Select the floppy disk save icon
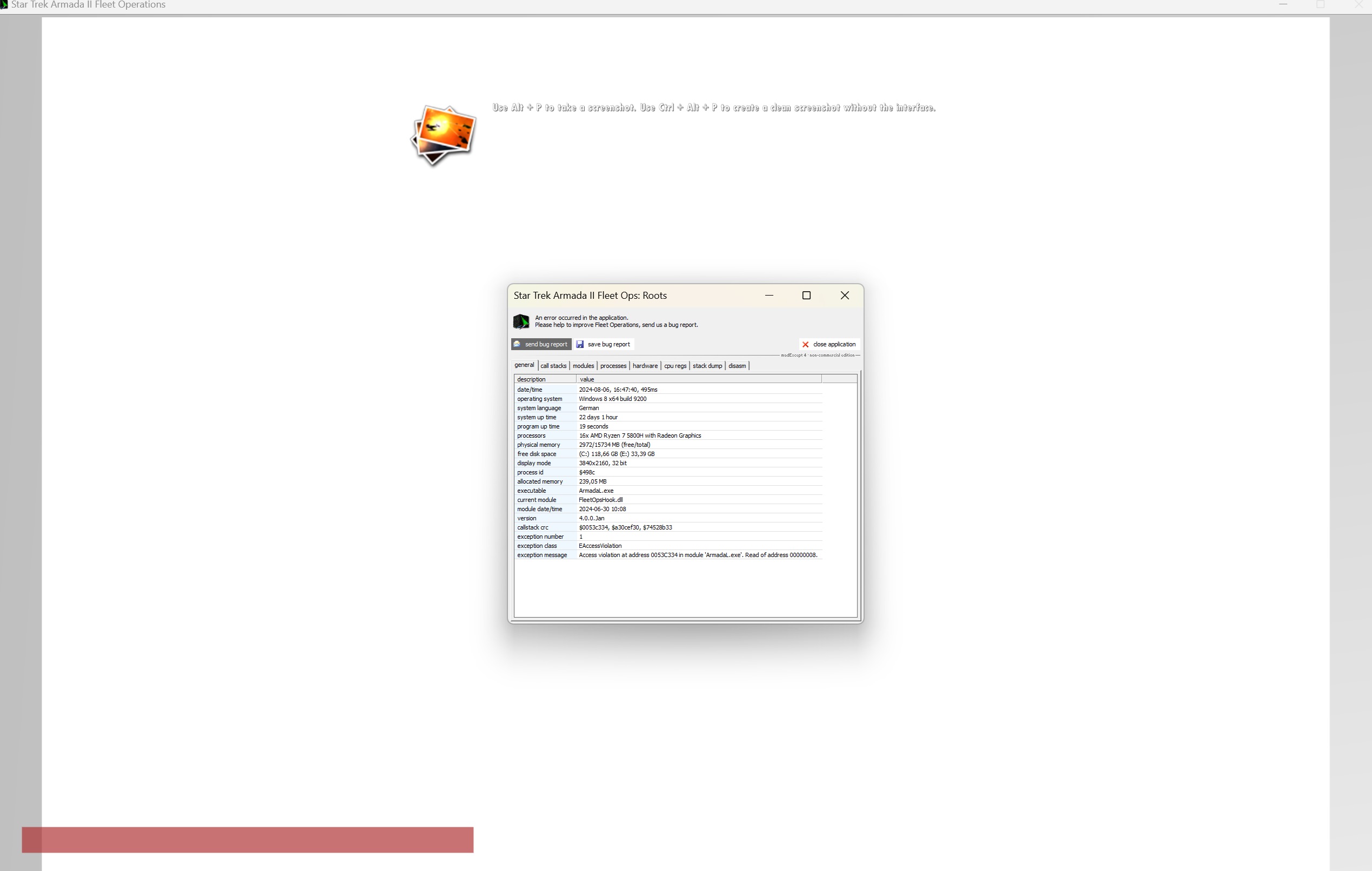The width and height of the screenshot is (1372, 871). click(x=580, y=344)
